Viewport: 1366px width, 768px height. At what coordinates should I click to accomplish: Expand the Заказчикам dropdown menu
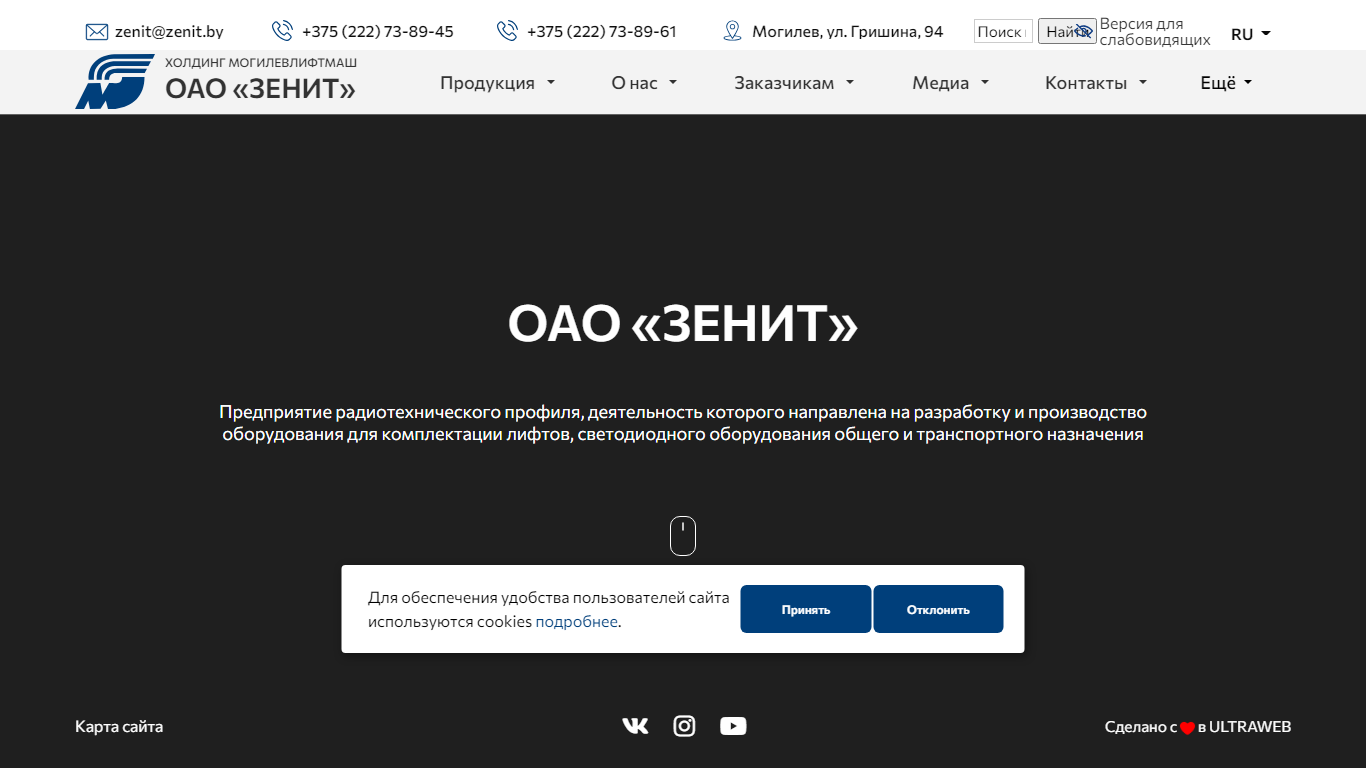[x=794, y=83]
